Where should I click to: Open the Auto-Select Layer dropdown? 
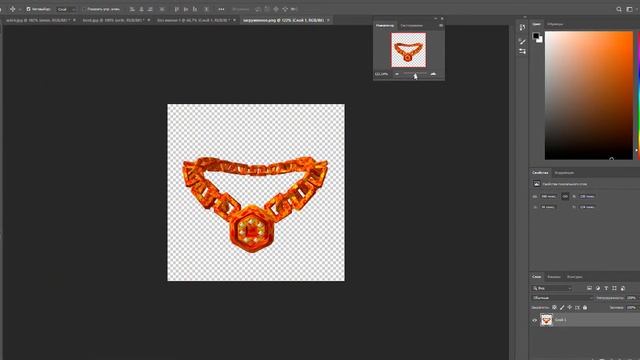pyautogui.click(x=67, y=9)
